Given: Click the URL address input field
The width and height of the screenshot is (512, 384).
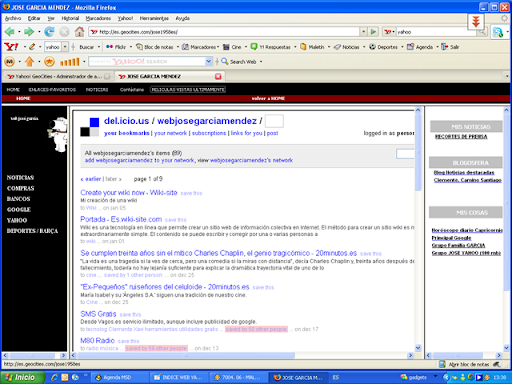Looking at the screenshot, I should click(x=224, y=32).
